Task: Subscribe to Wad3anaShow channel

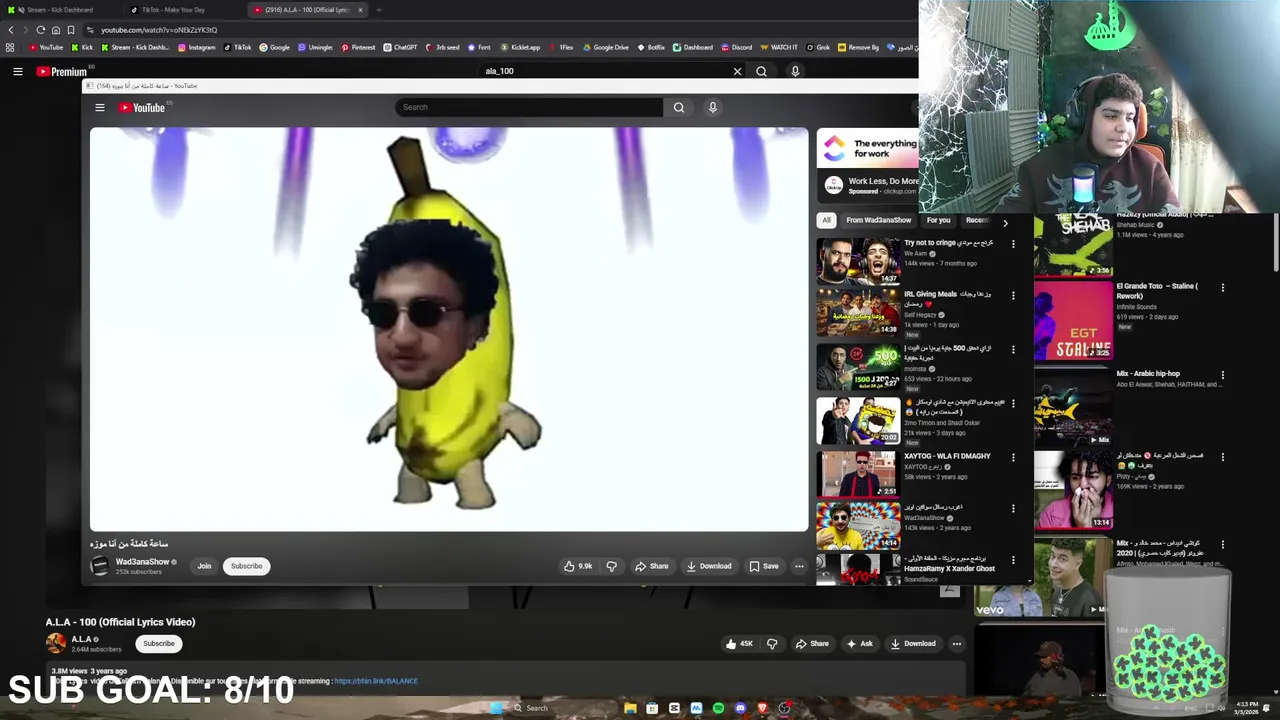Action: (x=246, y=566)
